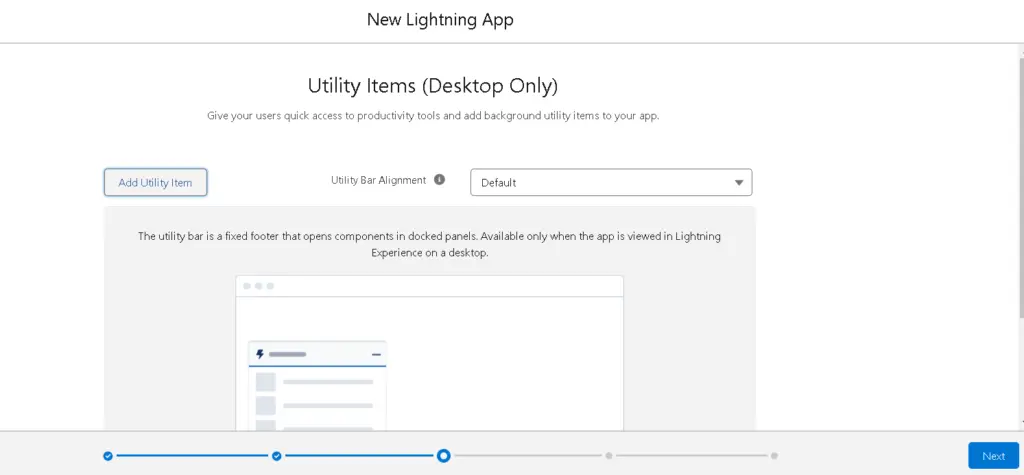The height and width of the screenshot is (475, 1024).
Task: Click the three window dots in illustration
Action: tap(258, 286)
